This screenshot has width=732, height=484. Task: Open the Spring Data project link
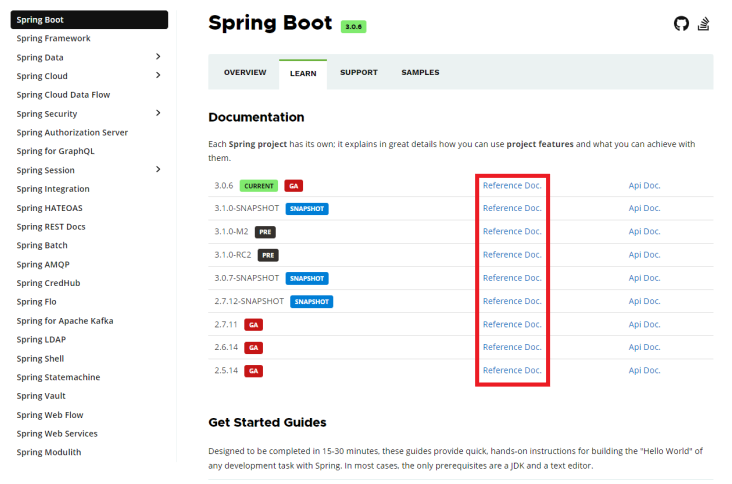[40, 57]
